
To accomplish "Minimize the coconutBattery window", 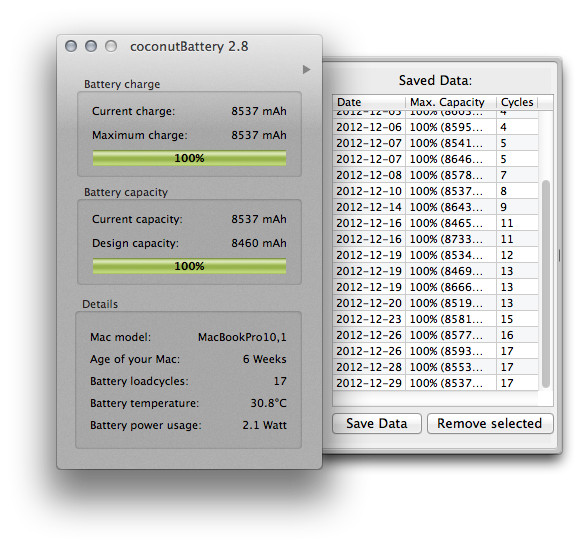I will [x=91, y=46].
